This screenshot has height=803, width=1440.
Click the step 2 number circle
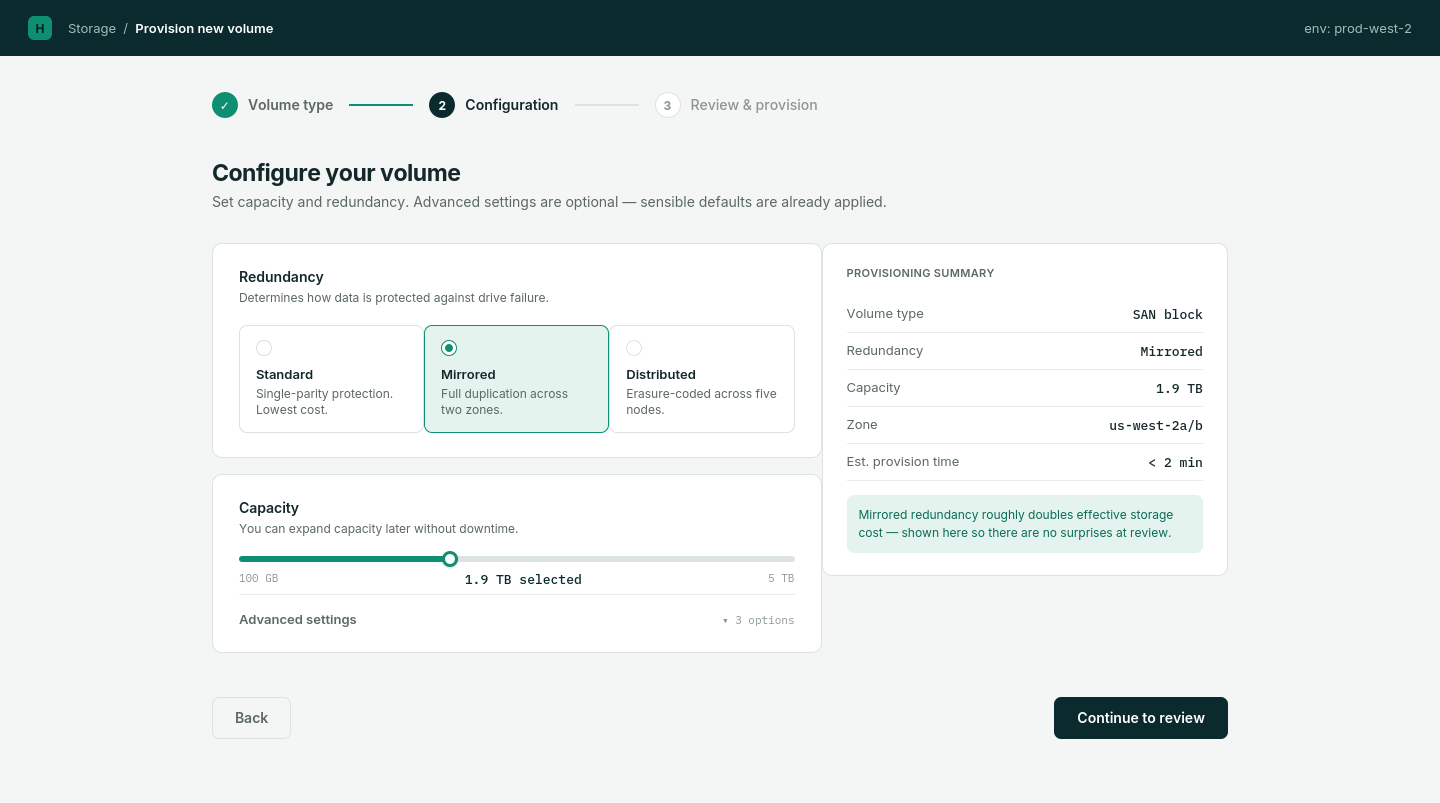click(x=442, y=105)
